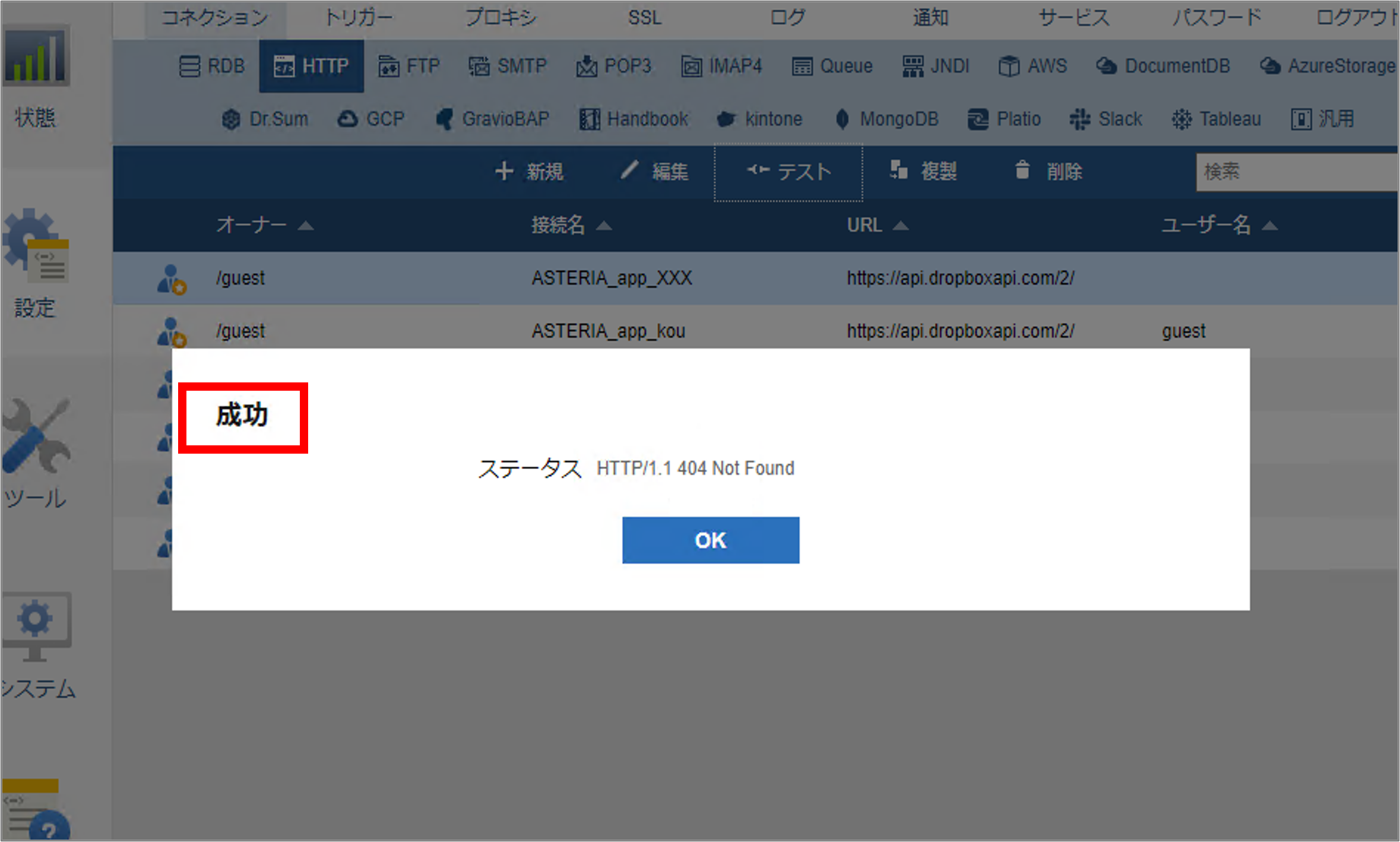This screenshot has width=1400, height=842.
Task: Sort by the 接続名 column header
Action: coord(571,225)
